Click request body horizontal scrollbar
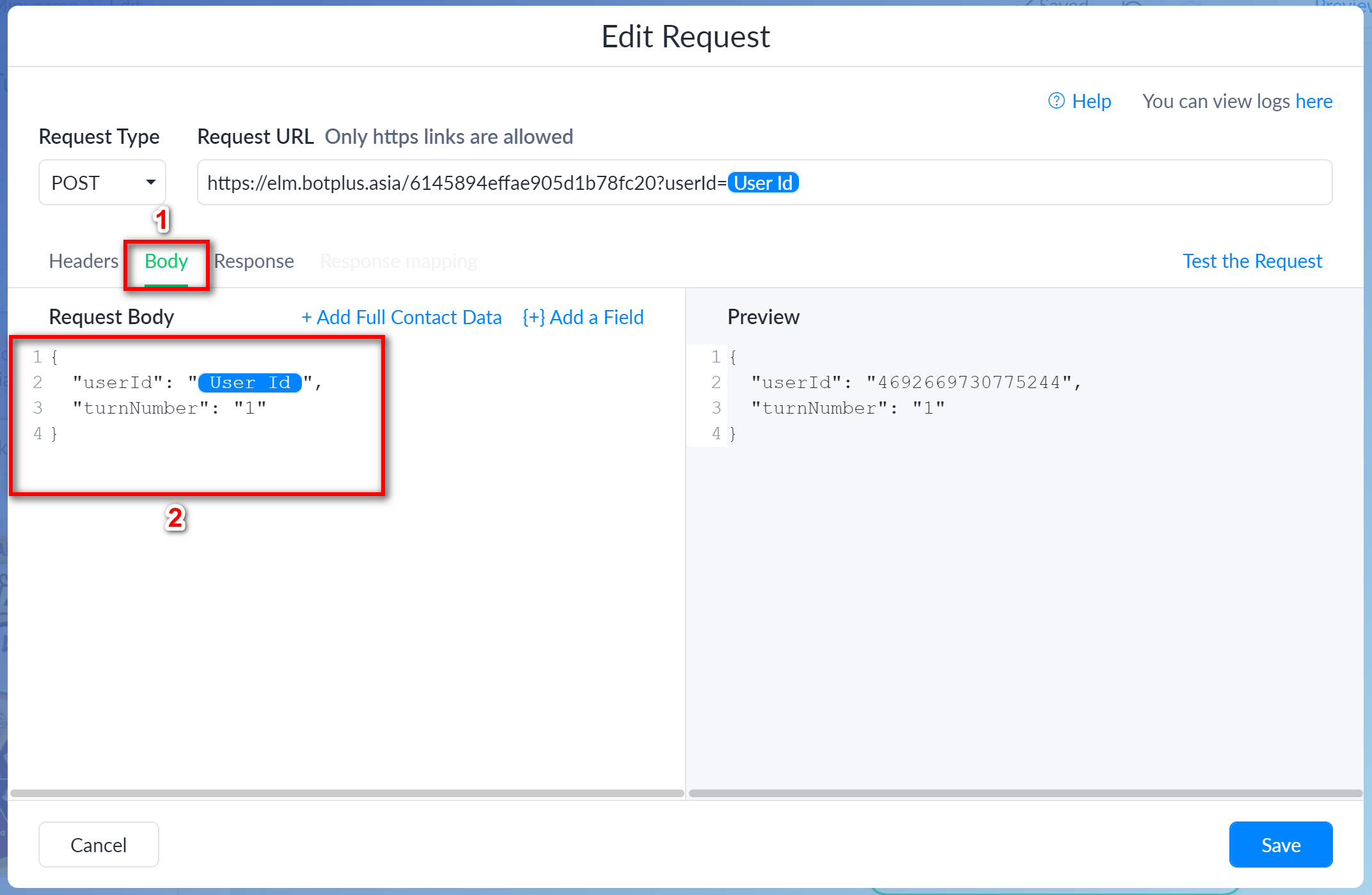 tap(347, 793)
